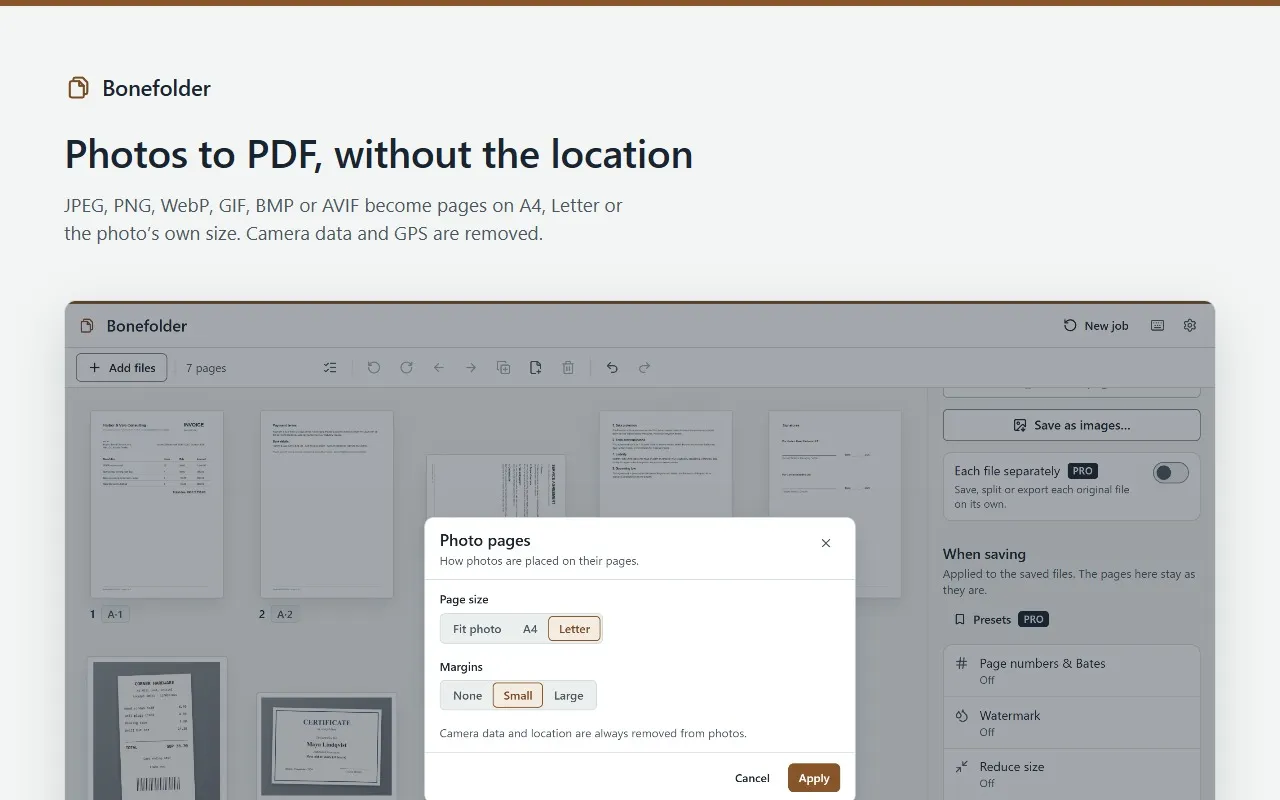This screenshot has width=1280, height=800.
Task: Click the delete trash icon
Action: (x=568, y=368)
